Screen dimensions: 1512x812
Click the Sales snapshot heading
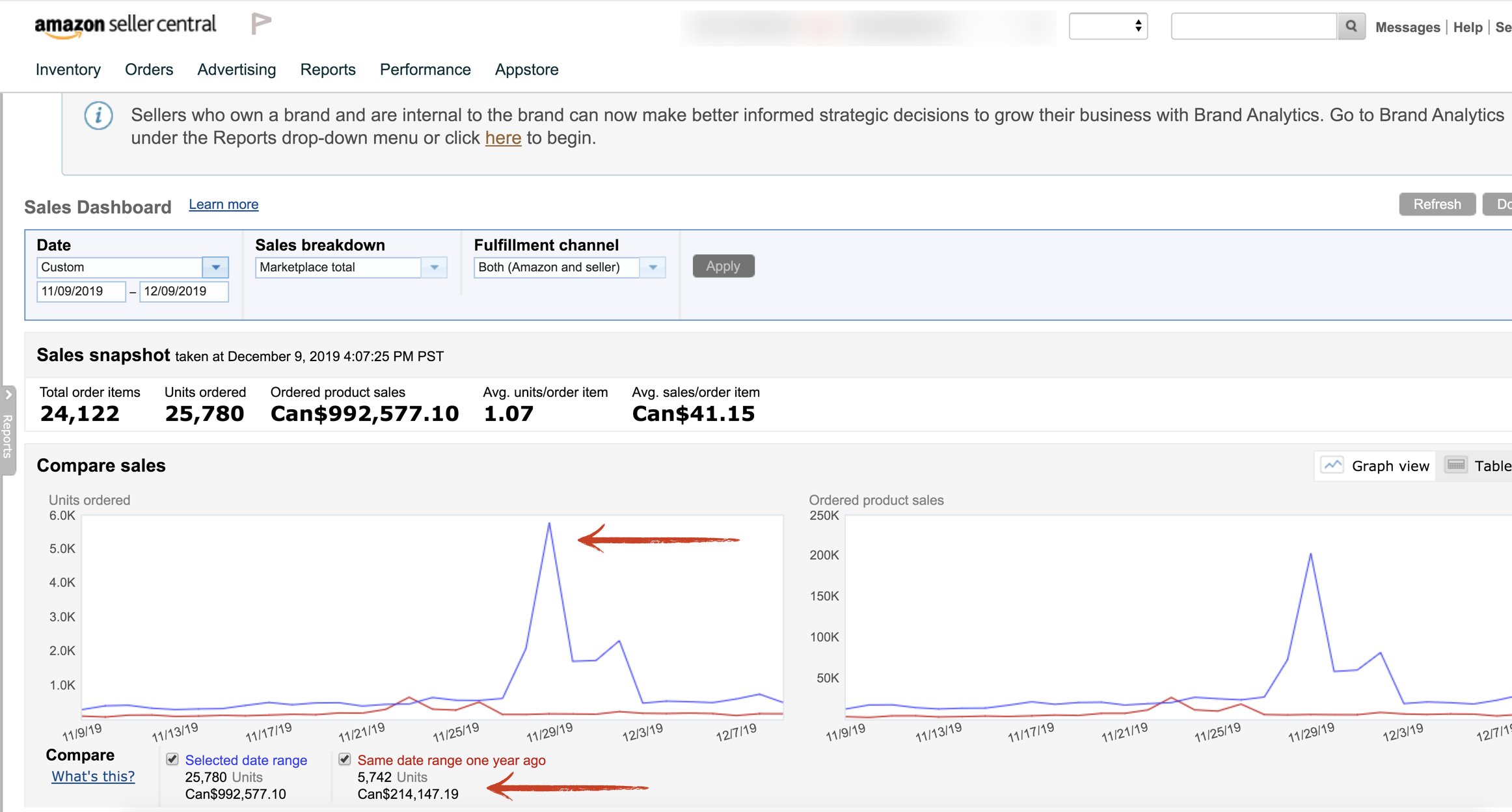103,355
